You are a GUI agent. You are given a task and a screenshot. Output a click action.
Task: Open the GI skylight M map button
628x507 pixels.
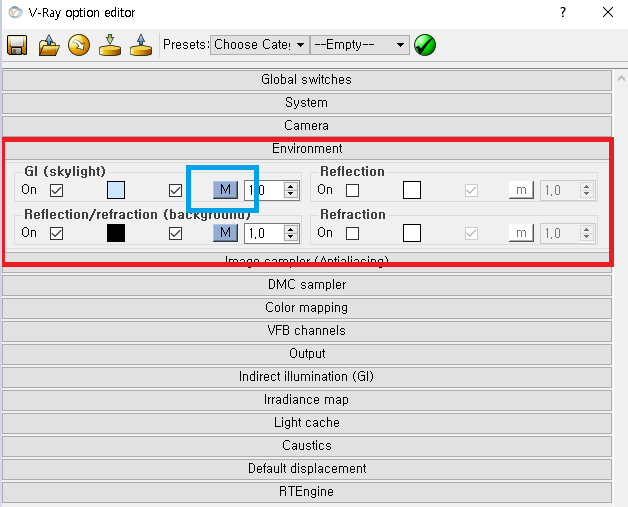pos(225,190)
